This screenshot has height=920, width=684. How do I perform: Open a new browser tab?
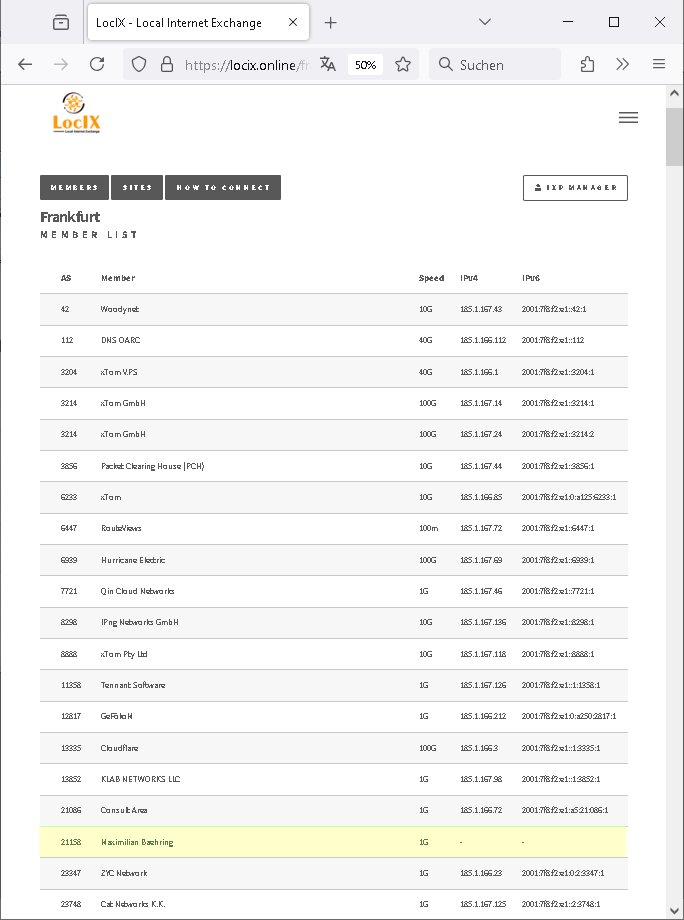coord(330,23)
